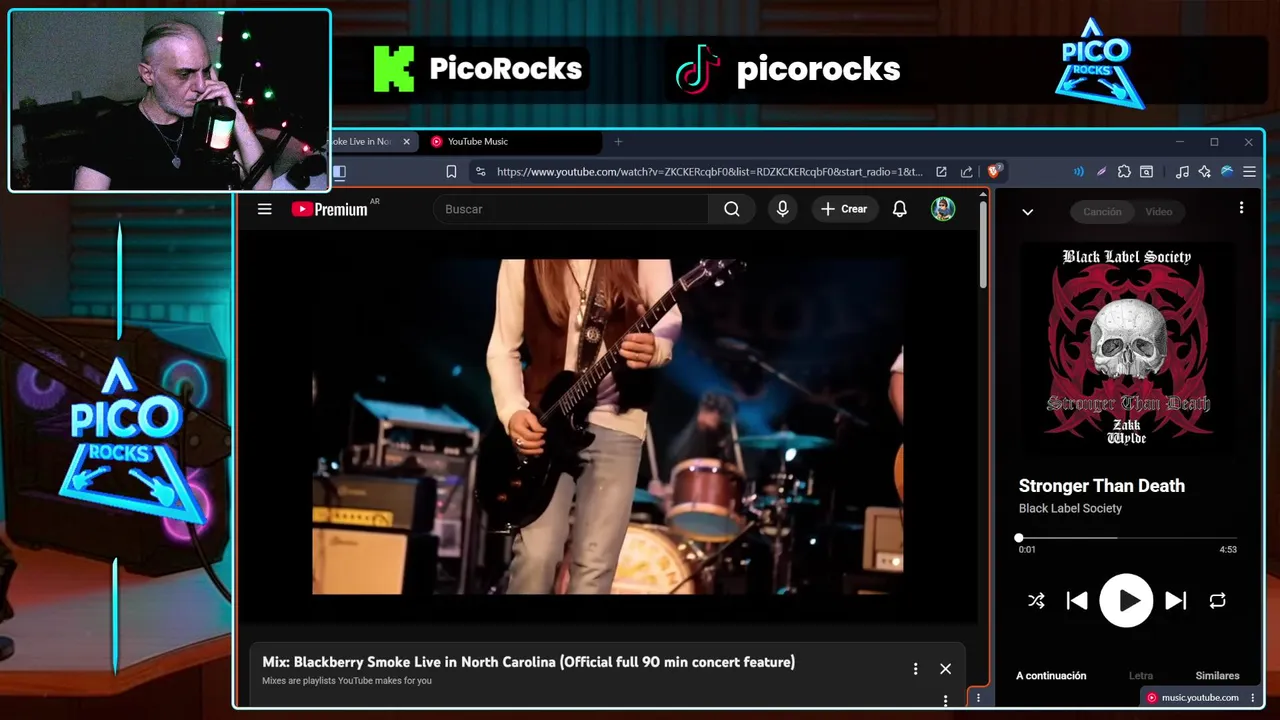Start voice search with the microphone
The height and width of the screenshot is (720, 1280).
click(782, 209)
